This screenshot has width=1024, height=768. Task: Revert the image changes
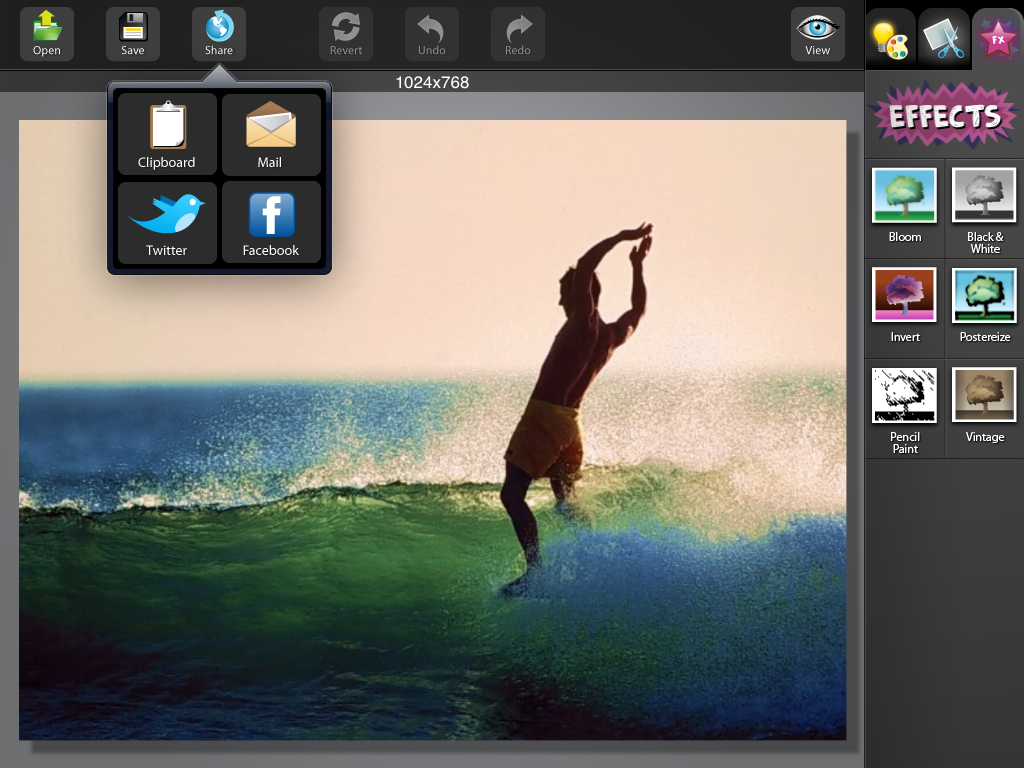345,34
